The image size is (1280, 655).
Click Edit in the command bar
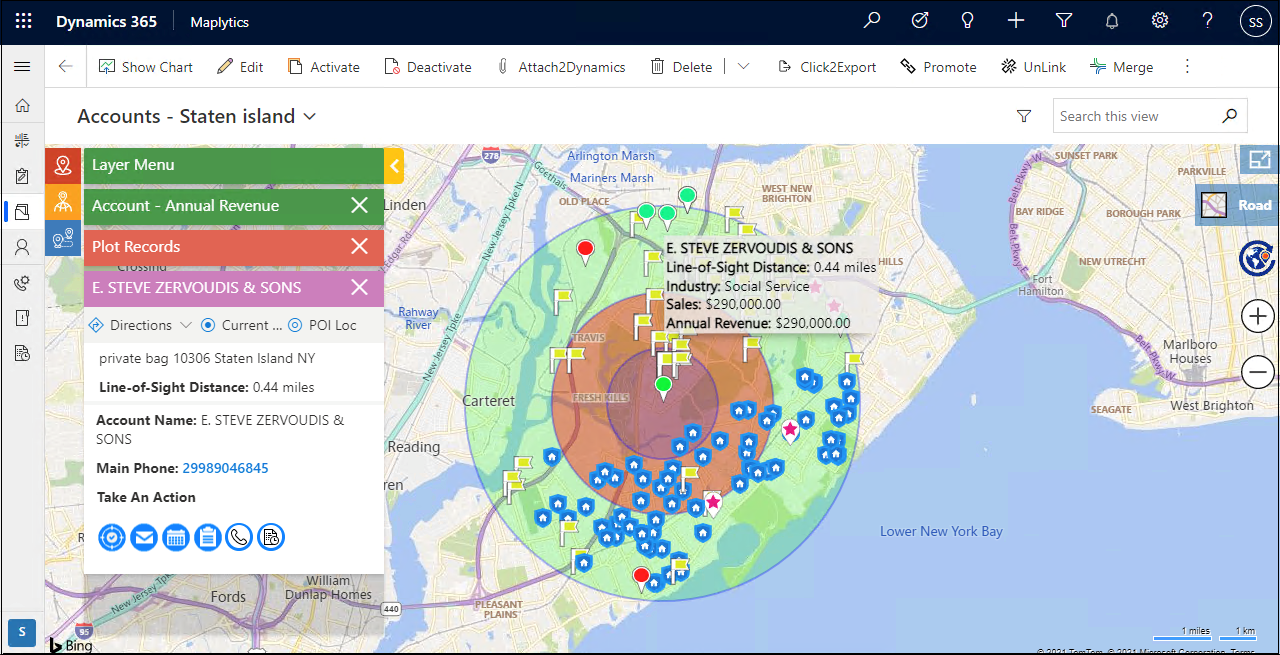point(240,67)
